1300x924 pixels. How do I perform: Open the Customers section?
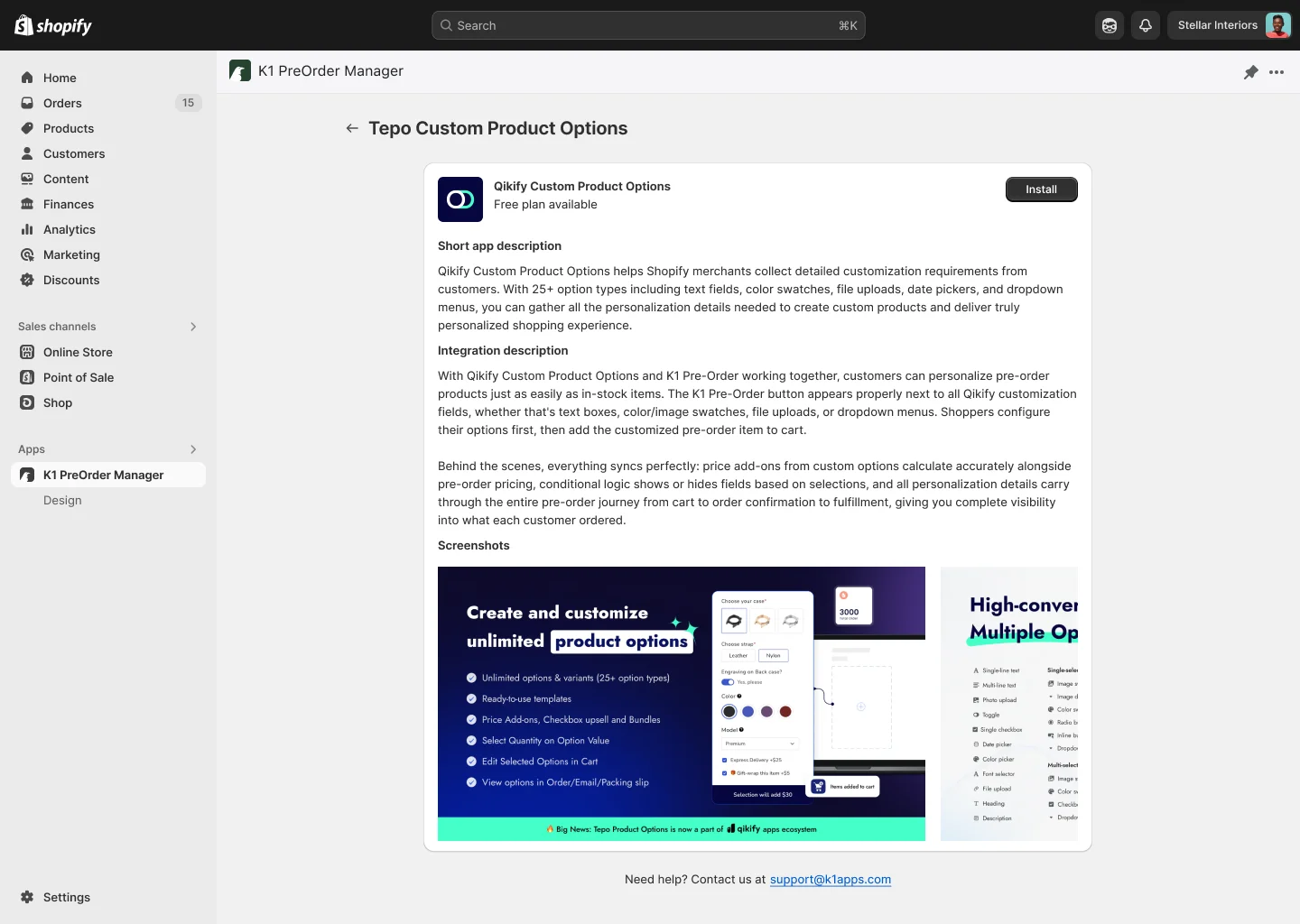[73, 153]
